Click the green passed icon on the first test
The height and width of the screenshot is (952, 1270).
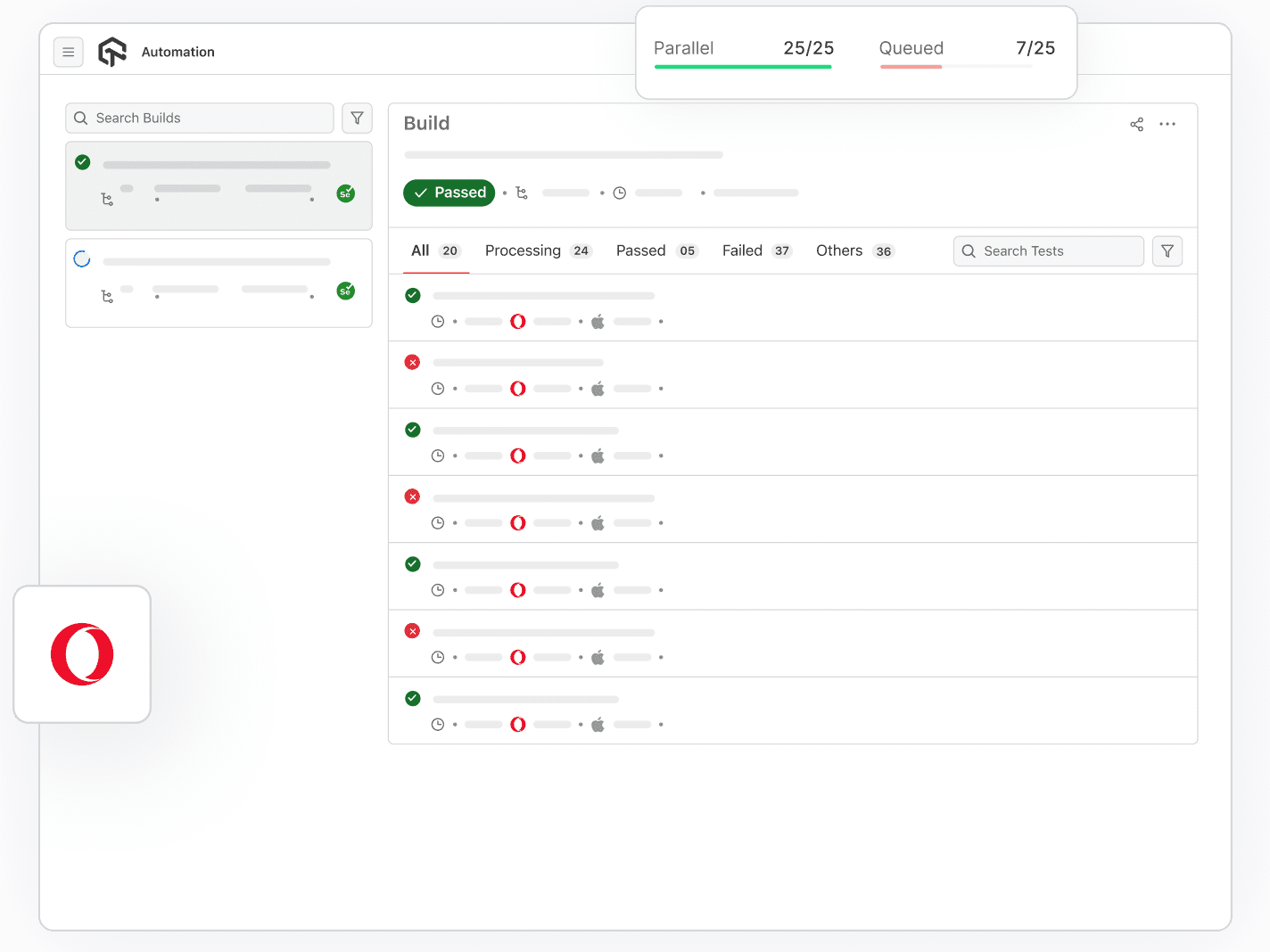pyautogui.click(x=412, y=295)
